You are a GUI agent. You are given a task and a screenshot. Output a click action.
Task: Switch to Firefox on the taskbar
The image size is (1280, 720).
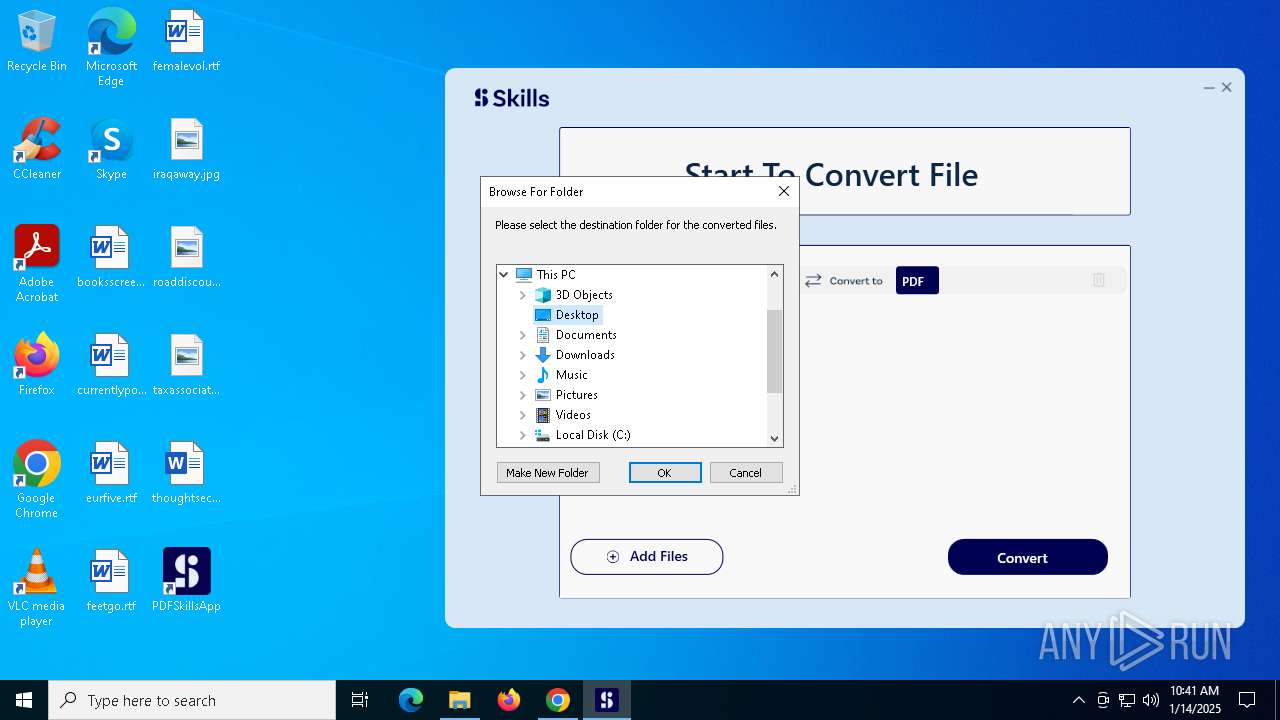(x=509, y=700)
